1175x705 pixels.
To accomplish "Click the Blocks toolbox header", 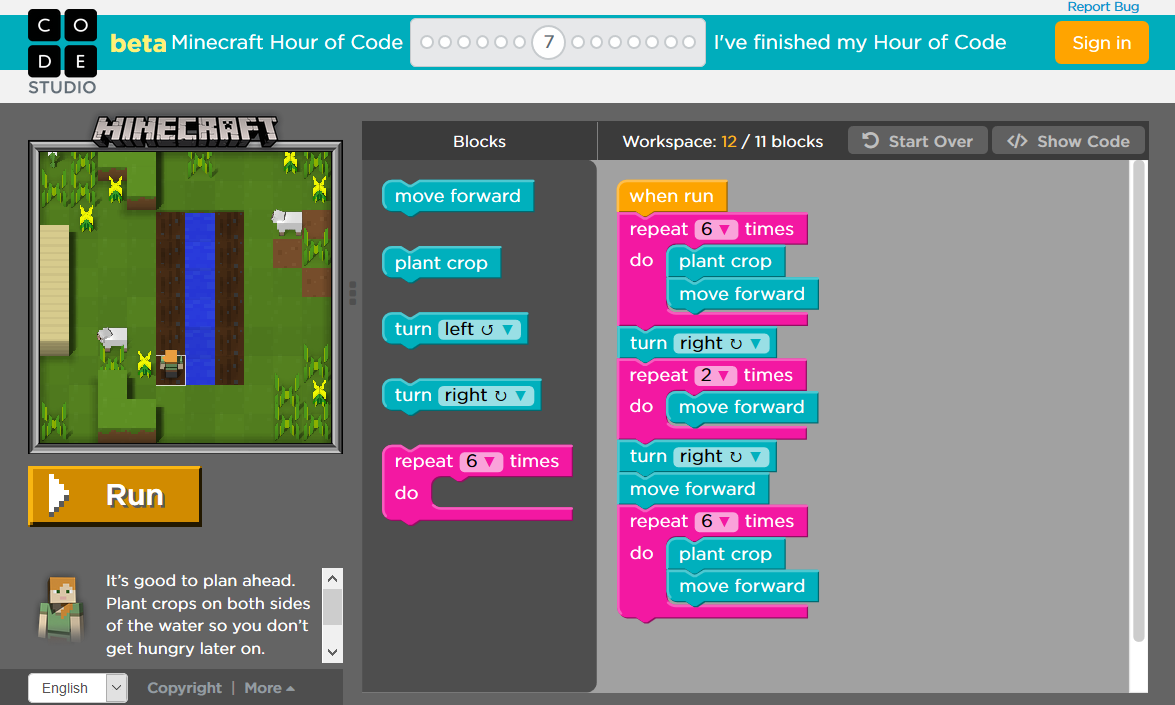I will 480,141.
